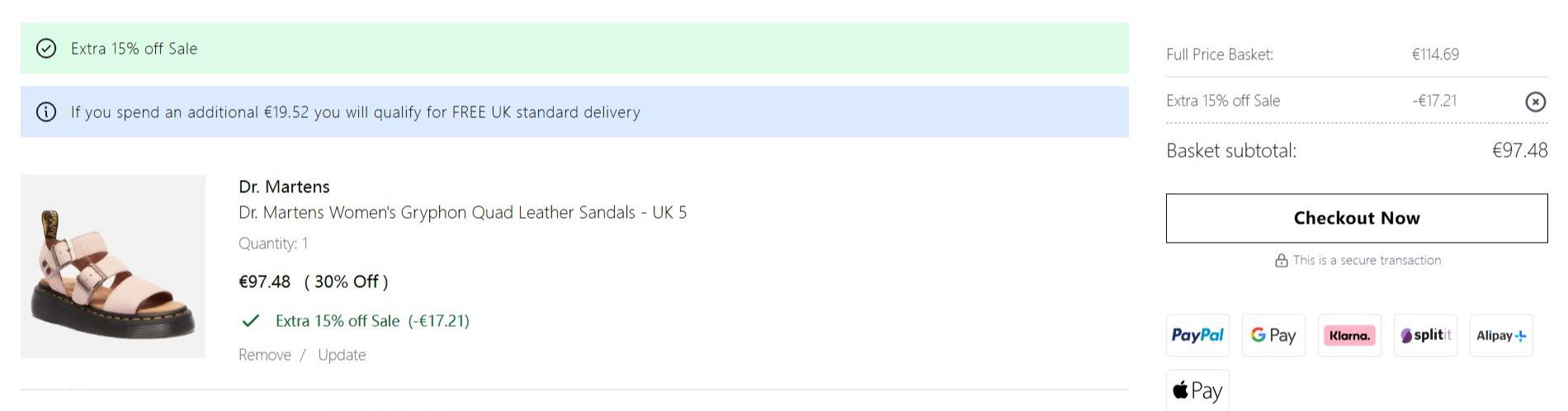Viewport: 1568px width, 411px height.
Task: Remove the Extra 15% off Sale discount
Action: (1535, 102)
